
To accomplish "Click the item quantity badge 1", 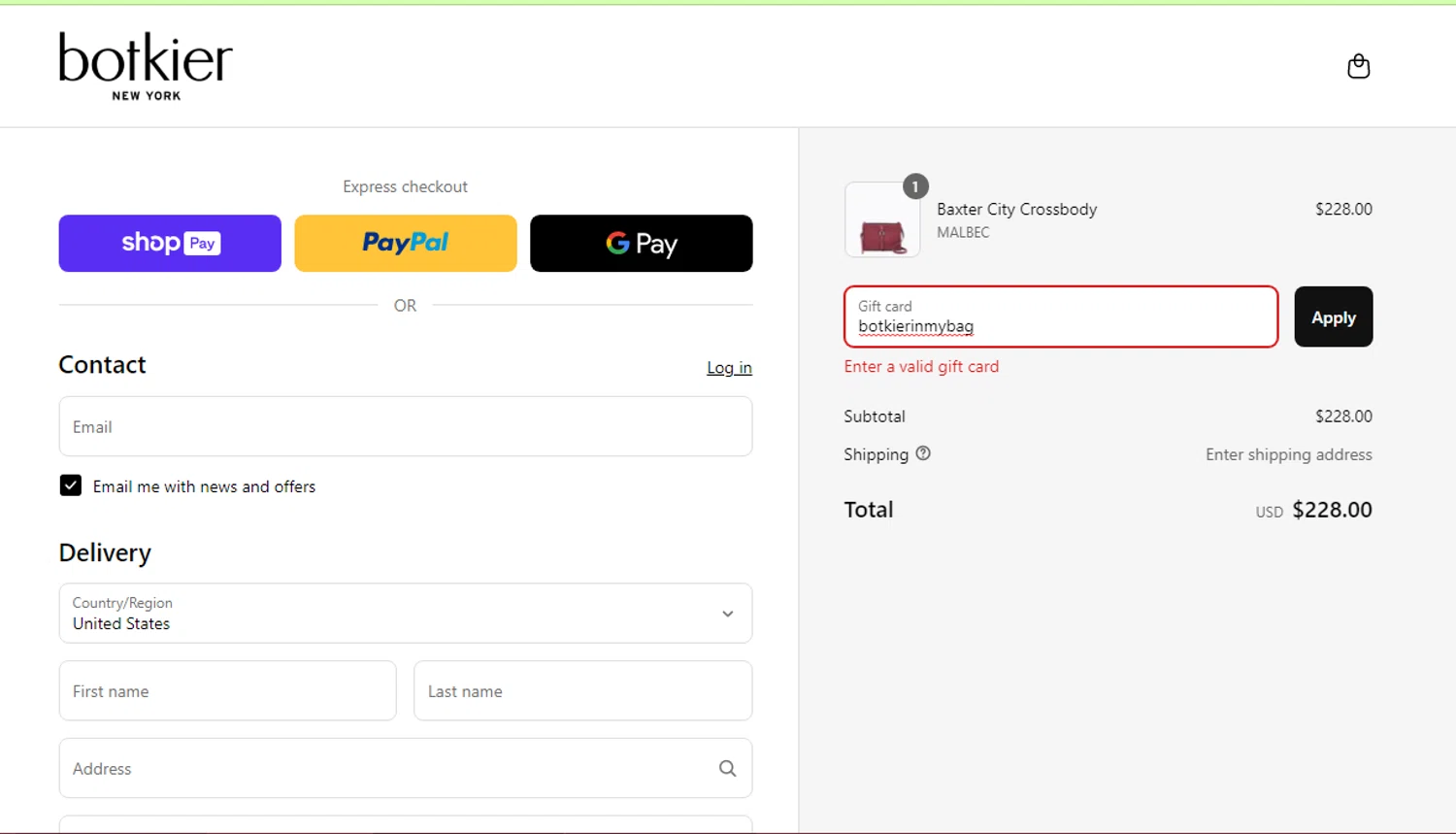I will pos(915,186).
